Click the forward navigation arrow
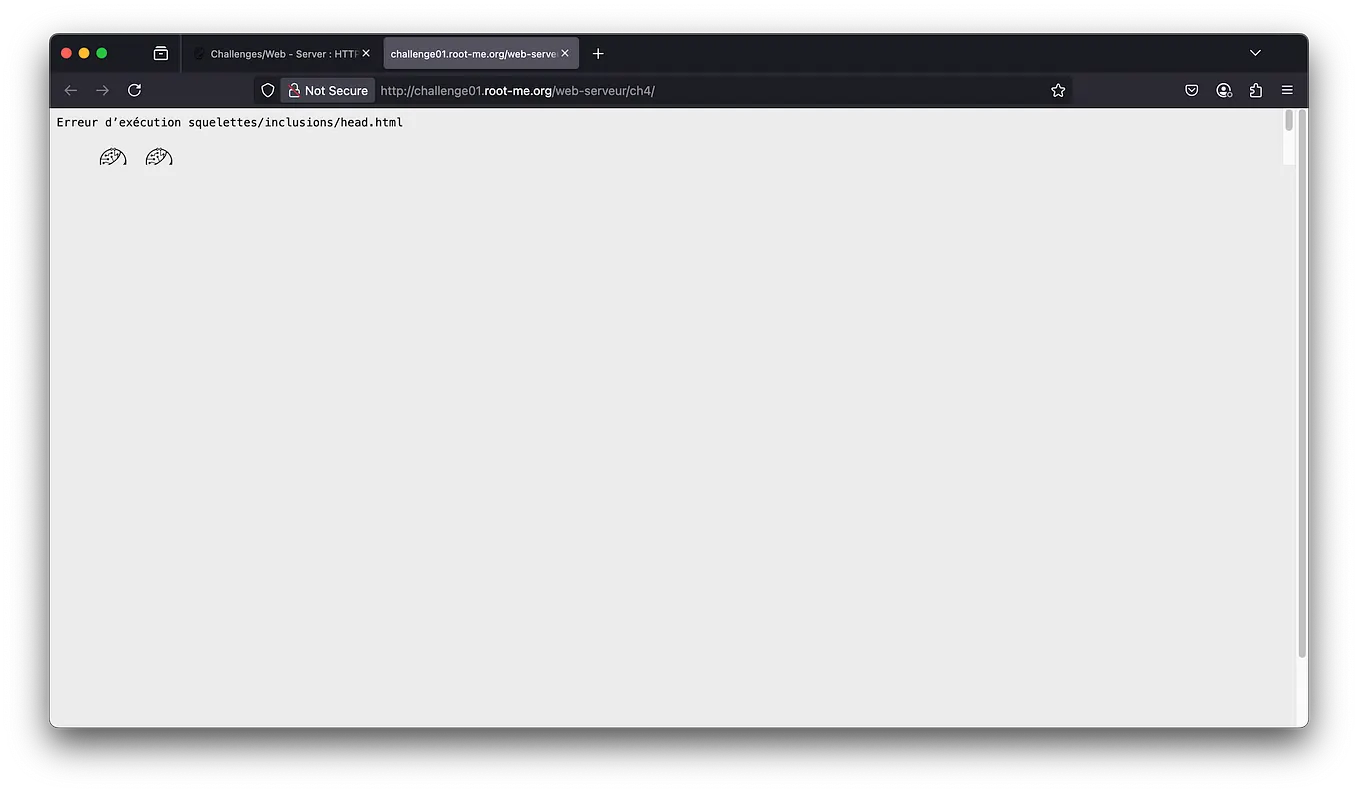Image resolution: width=1358 pixels, height=793 pixels. pyautogui.click(x=102, y=90)
